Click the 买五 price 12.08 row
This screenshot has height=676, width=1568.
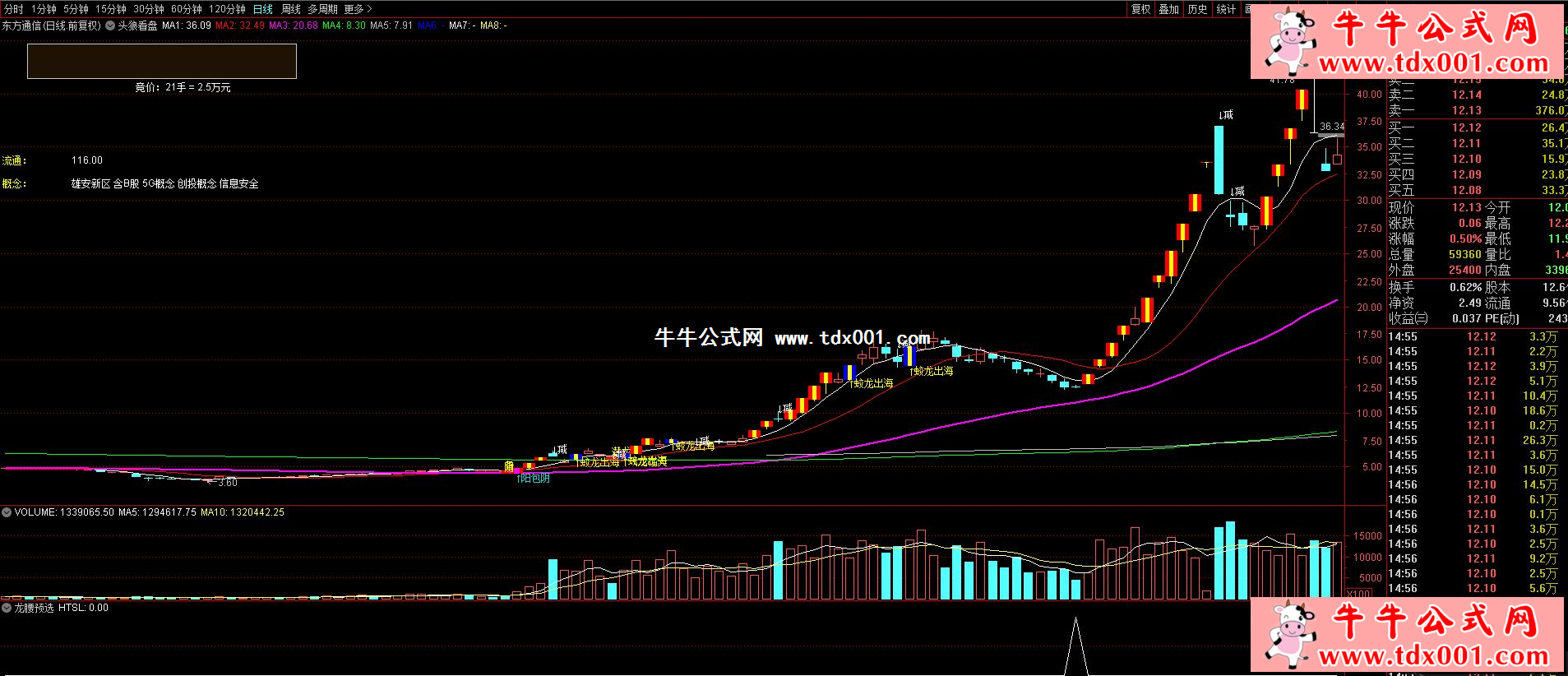coord(1477,190)
